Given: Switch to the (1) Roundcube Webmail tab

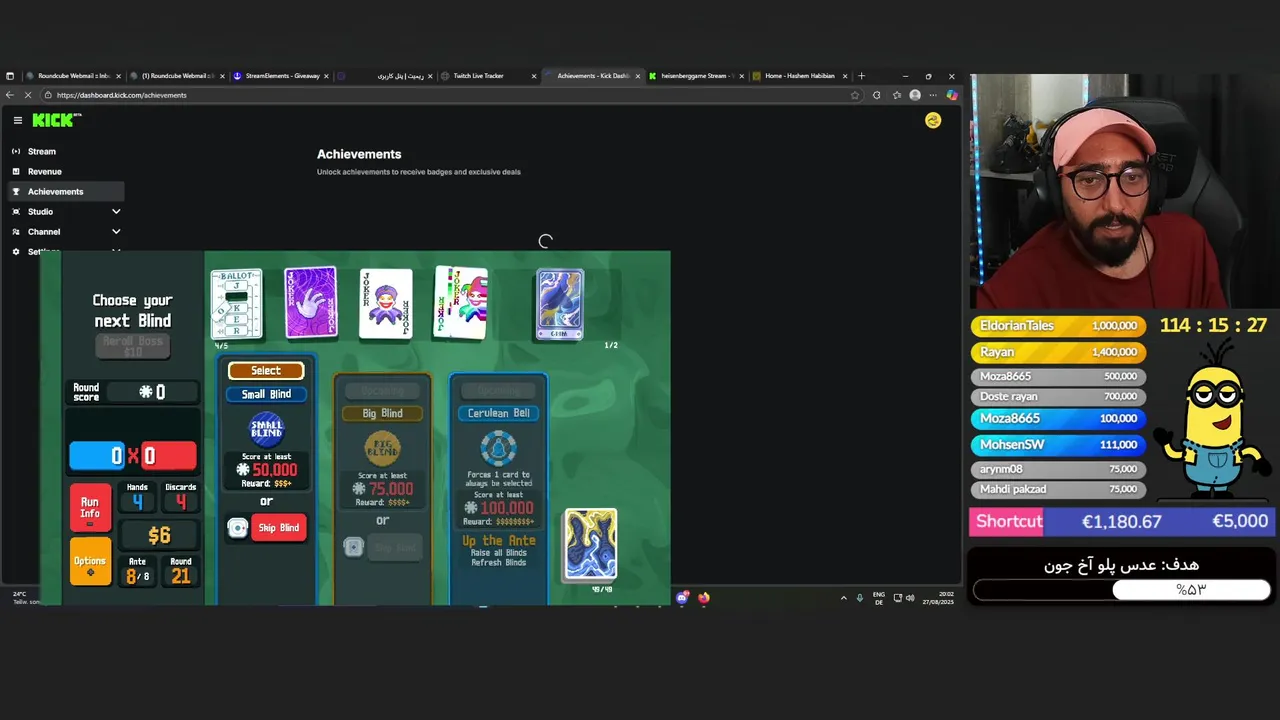Looking at the screenshot, I should coord(178,76).
